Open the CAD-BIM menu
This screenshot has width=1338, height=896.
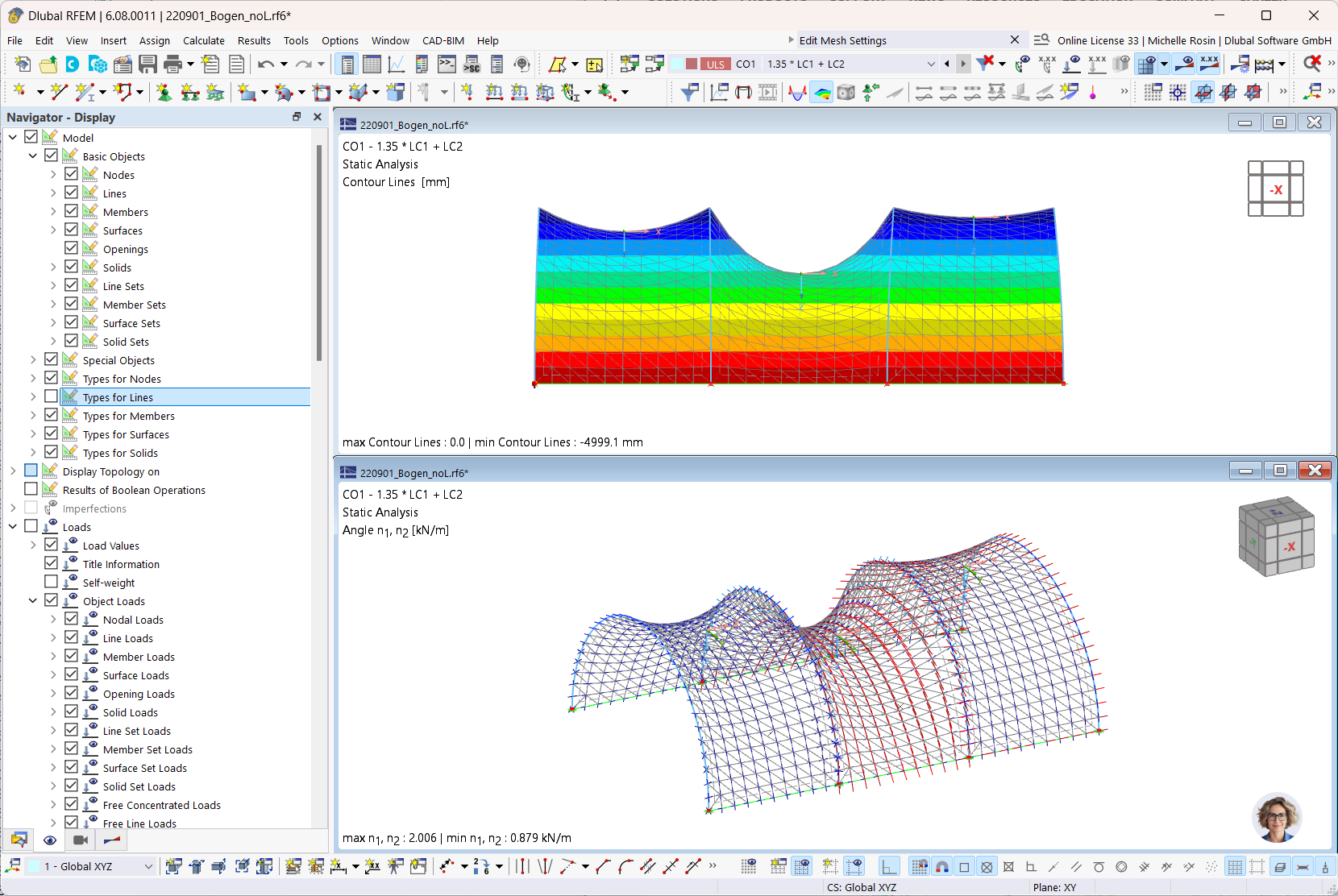443,40
